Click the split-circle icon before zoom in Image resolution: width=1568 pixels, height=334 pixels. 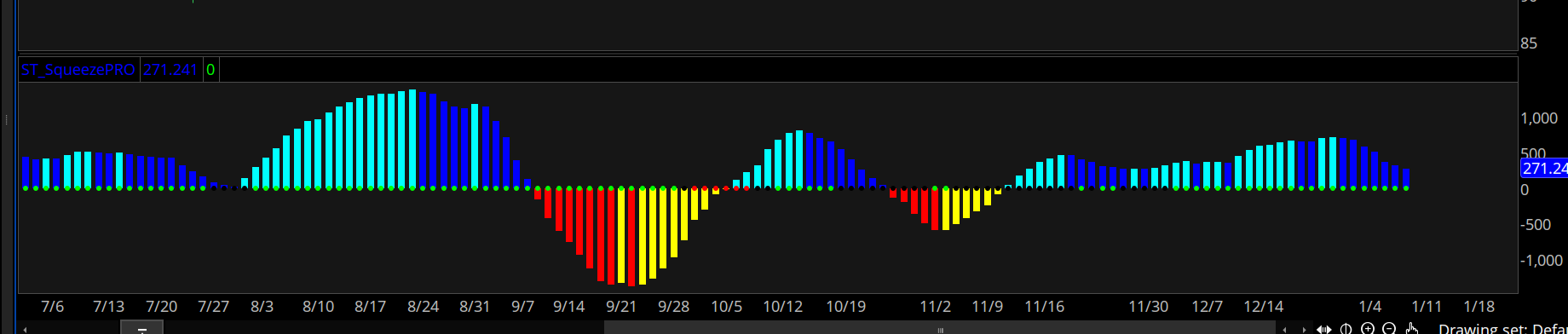(x=1346, y=329)
